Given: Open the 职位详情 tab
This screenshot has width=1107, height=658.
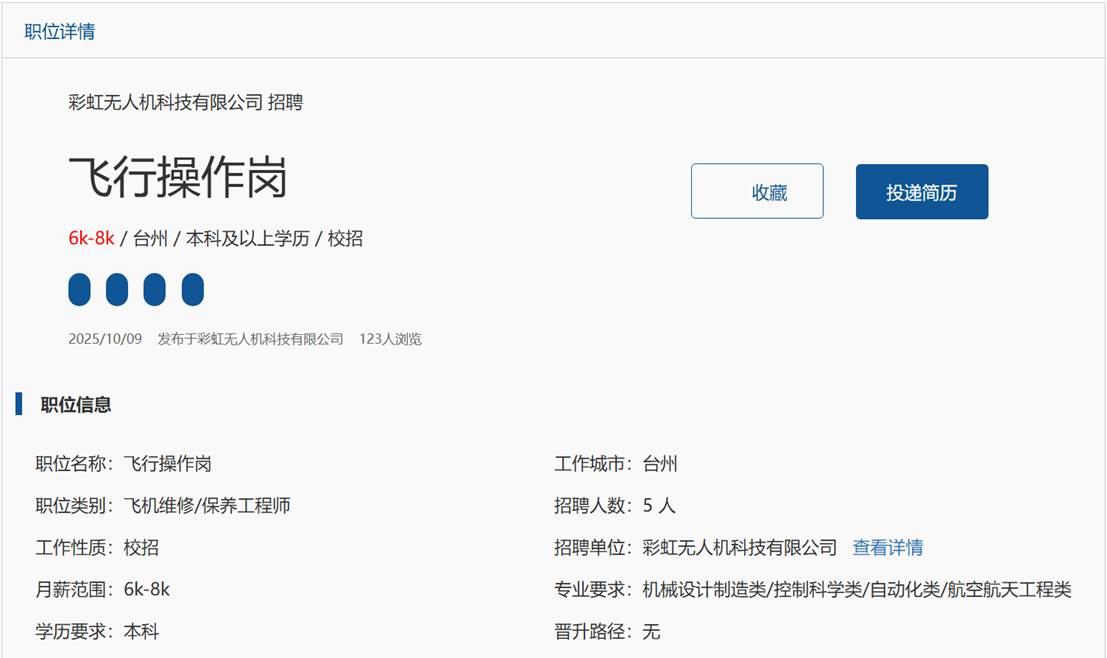Looking at the screenshot, I should 60,31.
